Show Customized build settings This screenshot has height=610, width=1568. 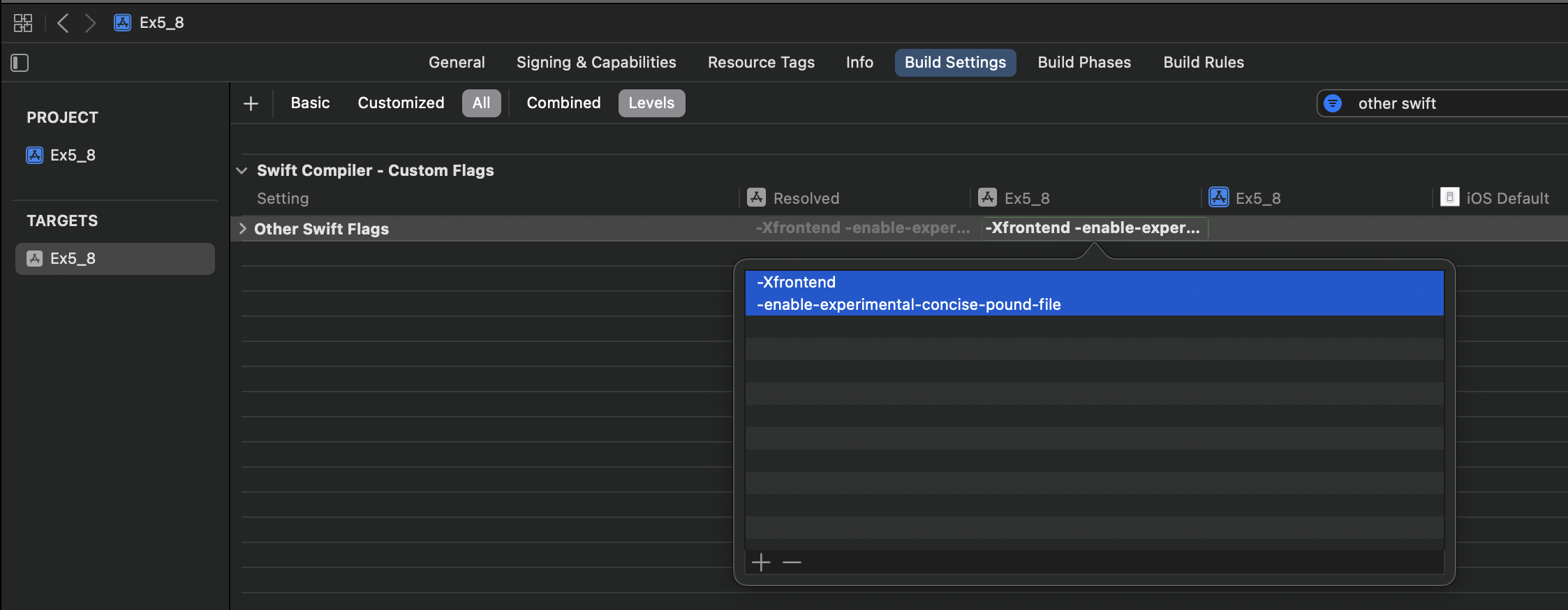click(x=401, y=103)
